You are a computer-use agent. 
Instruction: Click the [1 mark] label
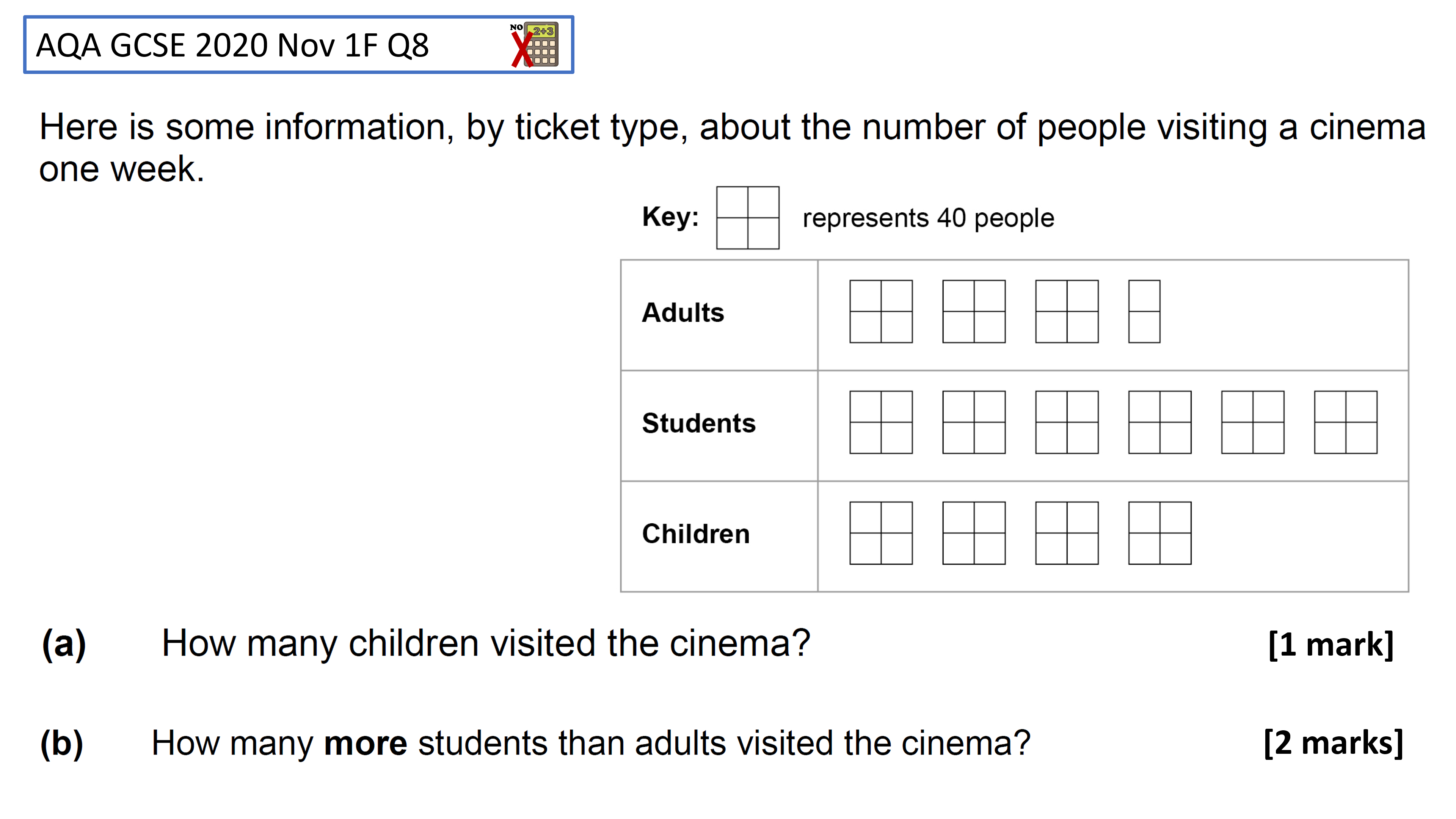point(1330,645)
